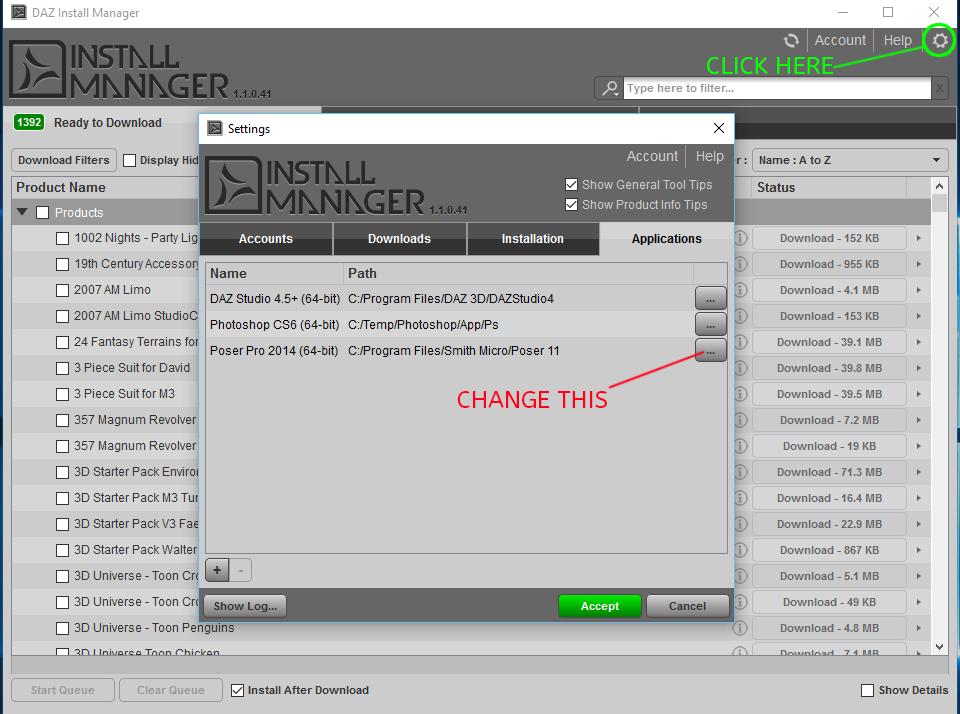Viewport: 960px width, 714px height.
Task: Open info for Download - 955 KB row
Action: [x=740, y=264]
